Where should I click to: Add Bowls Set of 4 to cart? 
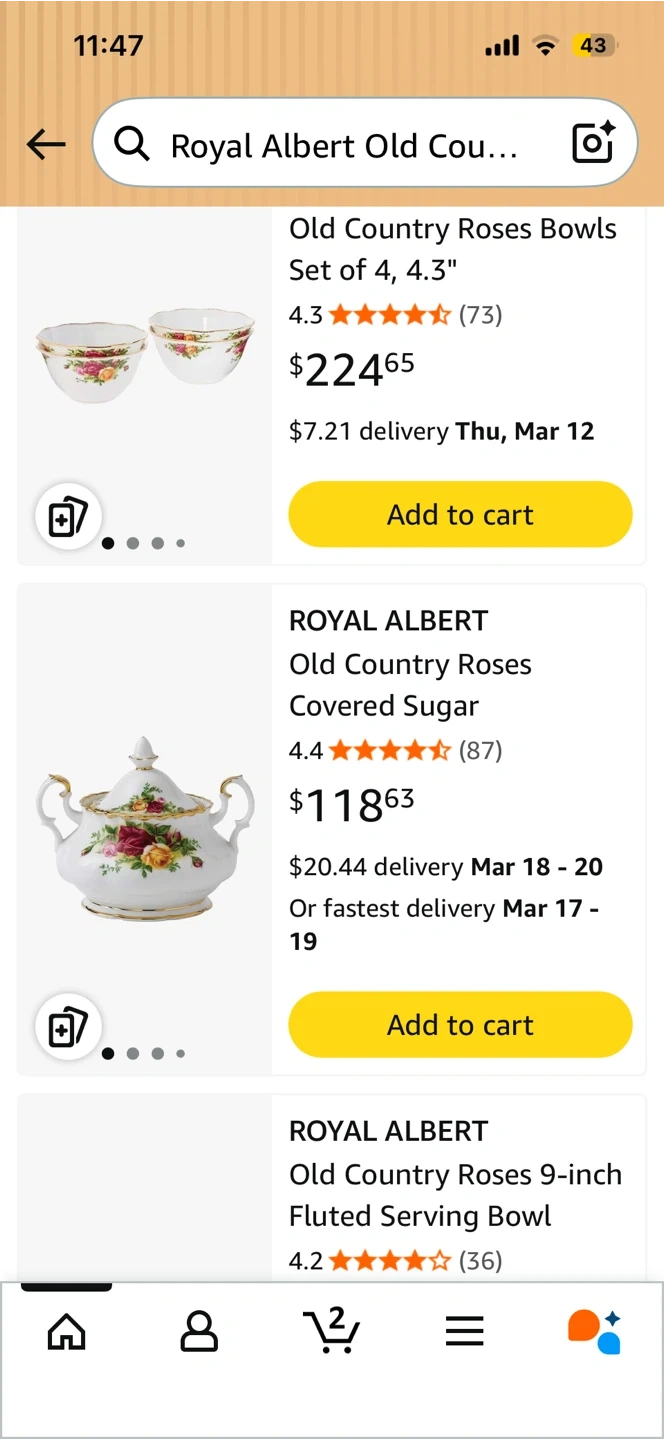tap(460, 515)
